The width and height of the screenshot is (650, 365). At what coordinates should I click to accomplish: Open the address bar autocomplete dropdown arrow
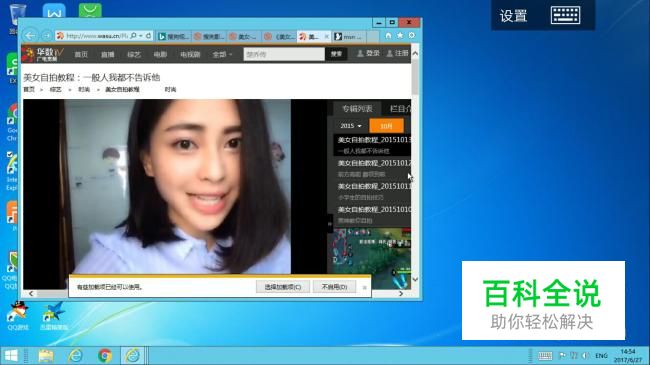141,36
